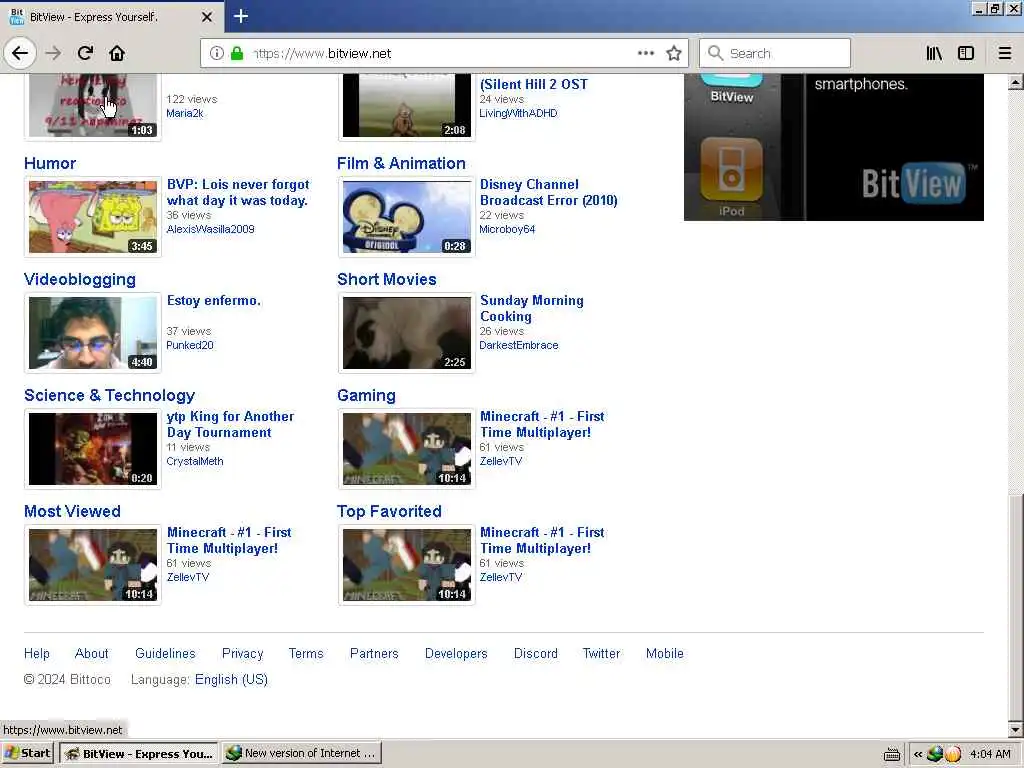The width and height of the screenshot is (1024, 768).
Task: Toggle the sidebar view icon
Action: [x=966, y=53]
